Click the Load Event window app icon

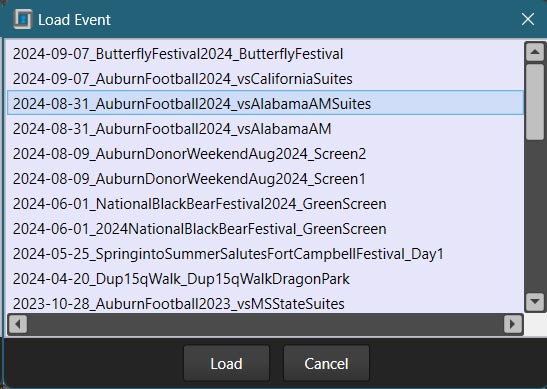click(22, 19)
